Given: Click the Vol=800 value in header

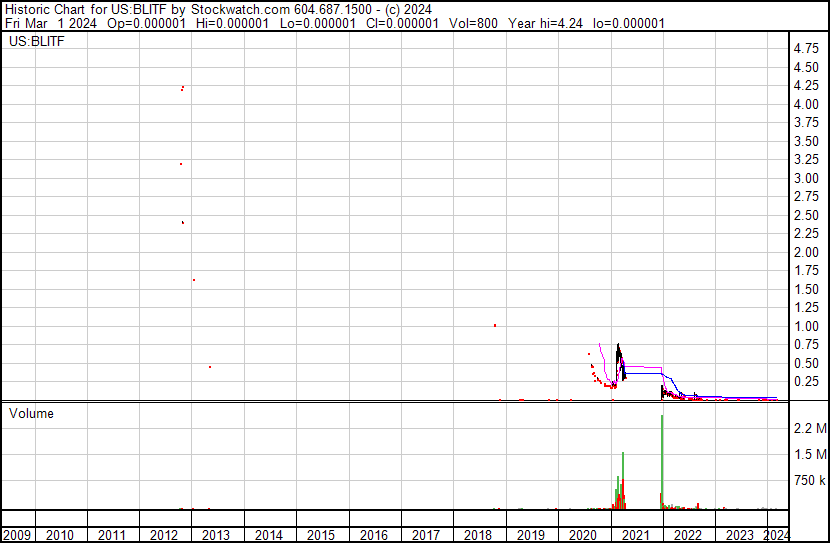Looking at the screenshot, I should (x=473, y=23).
